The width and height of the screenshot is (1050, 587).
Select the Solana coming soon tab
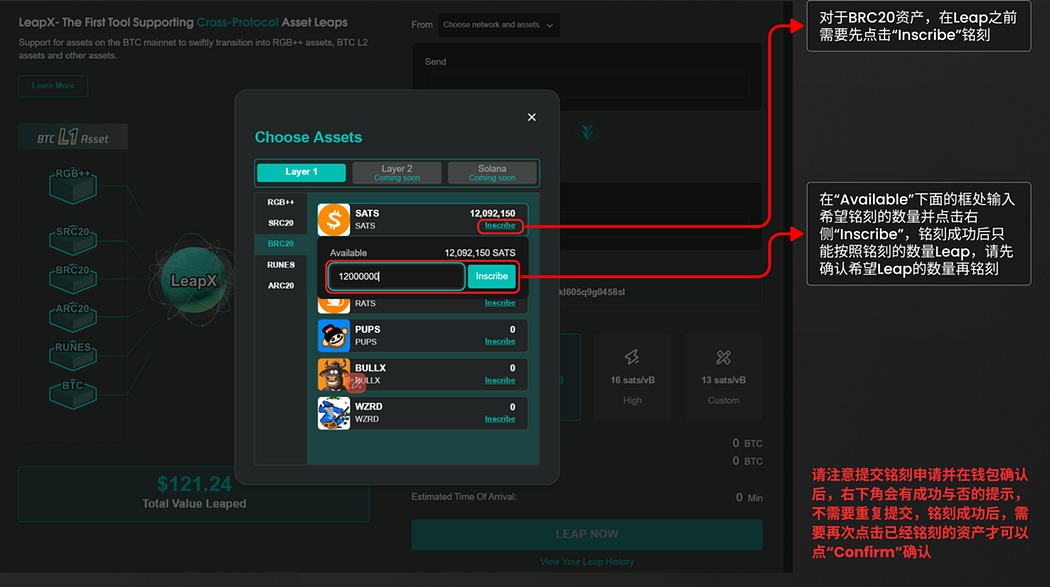click(492, 173)
